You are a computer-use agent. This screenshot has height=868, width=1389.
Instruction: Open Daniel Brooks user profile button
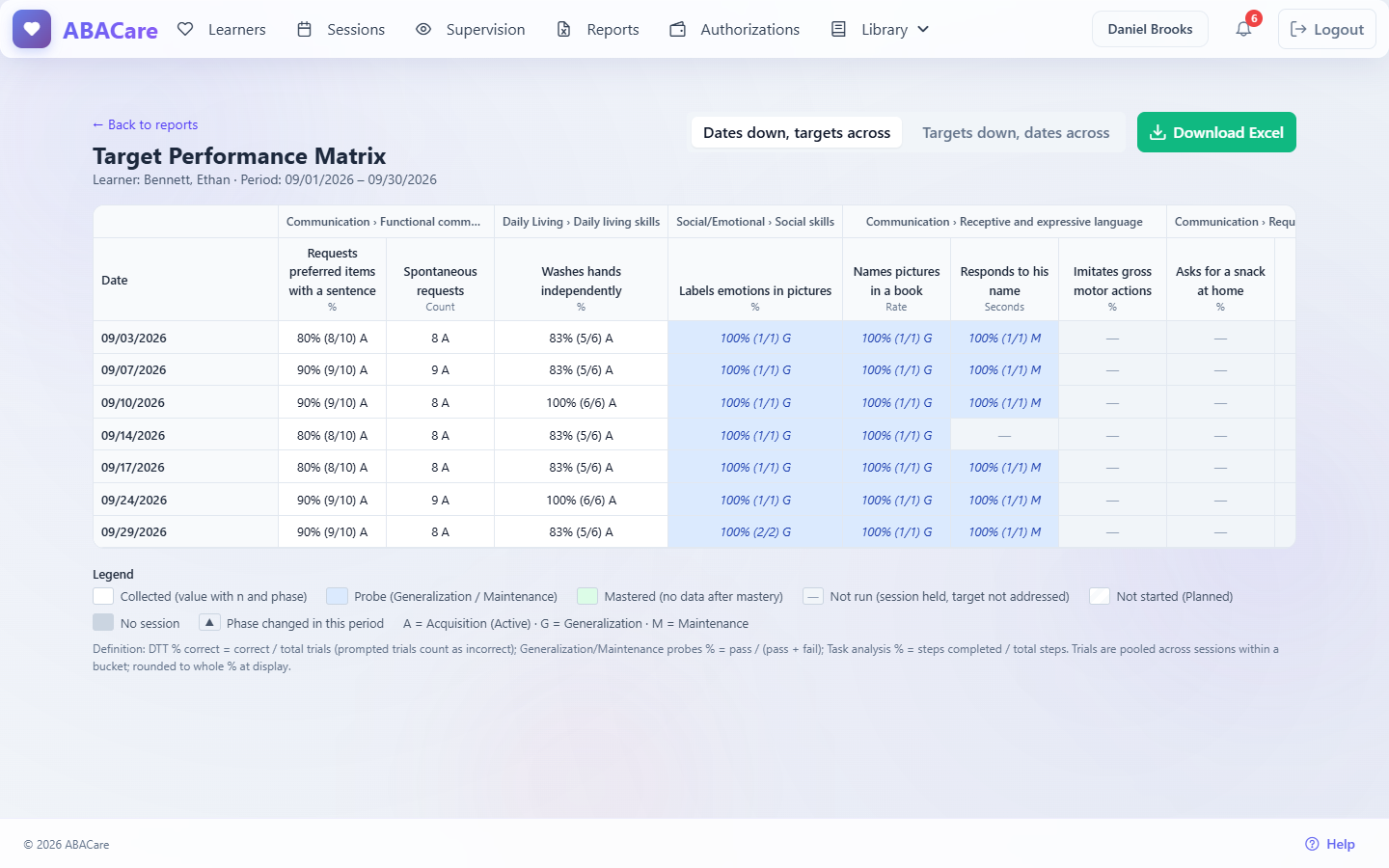click(1150, 29)
